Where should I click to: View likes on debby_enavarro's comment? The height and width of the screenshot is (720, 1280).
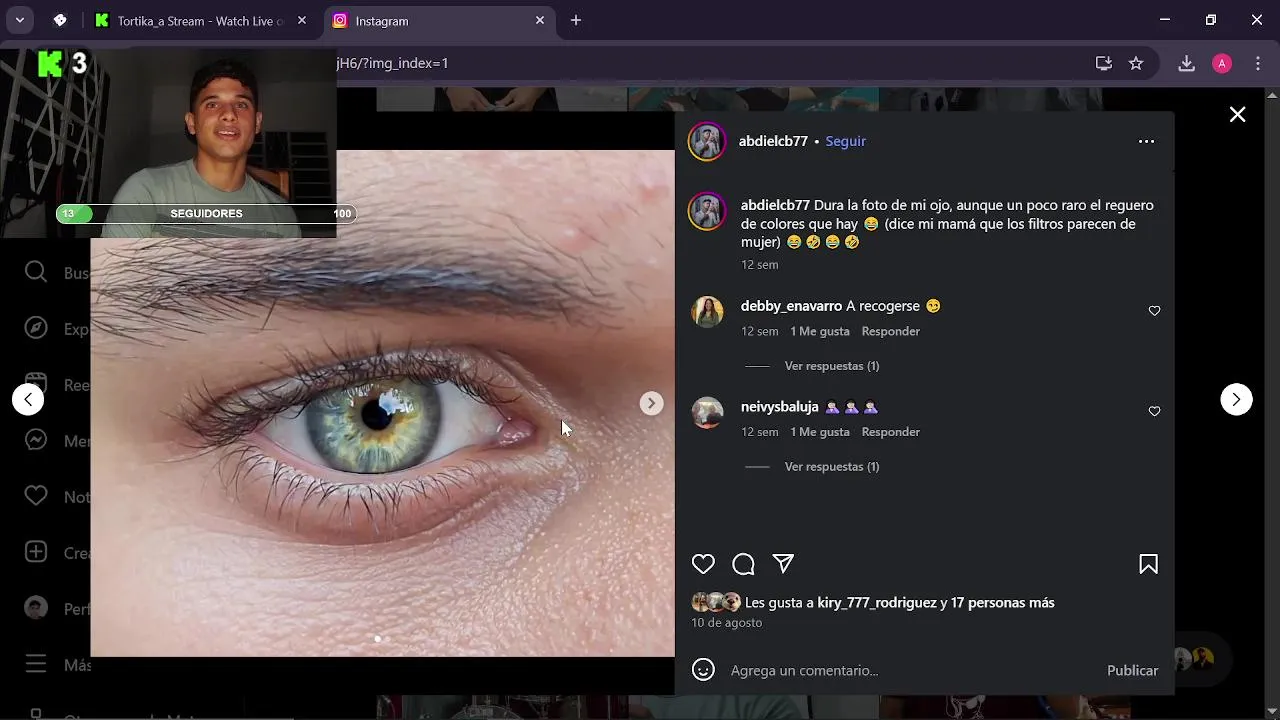coord(820,331)
